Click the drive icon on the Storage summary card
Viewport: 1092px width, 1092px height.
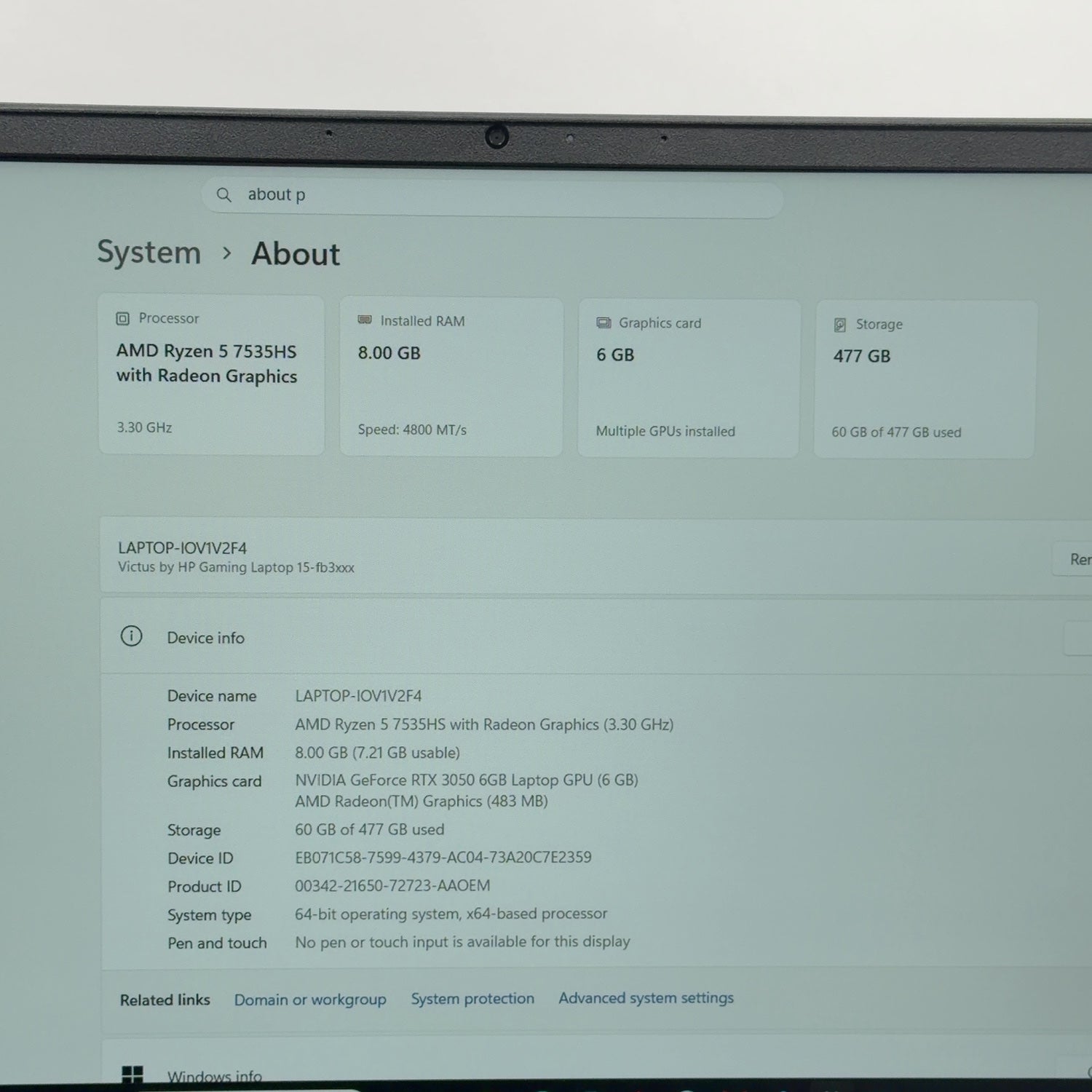click(x=840, y=325)
